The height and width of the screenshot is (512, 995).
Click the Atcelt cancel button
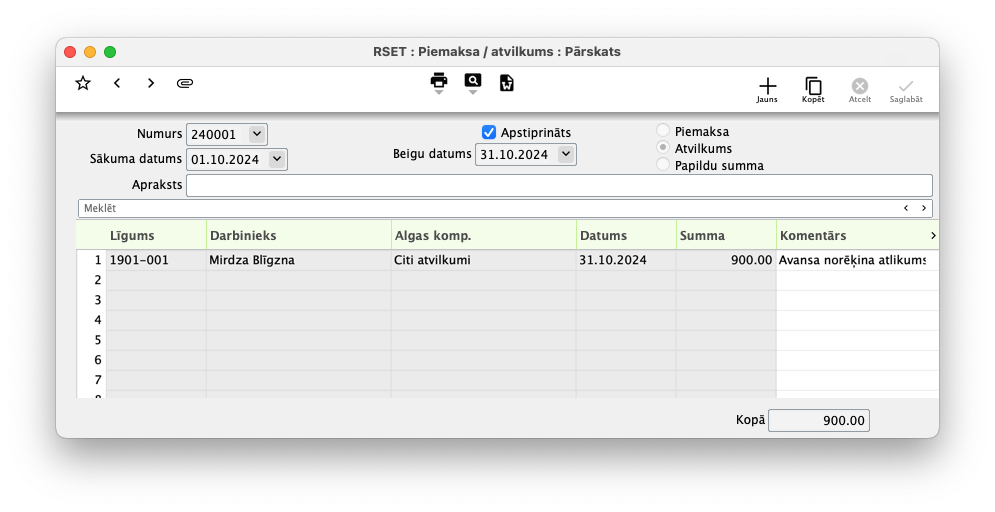[x=860, y=90]
